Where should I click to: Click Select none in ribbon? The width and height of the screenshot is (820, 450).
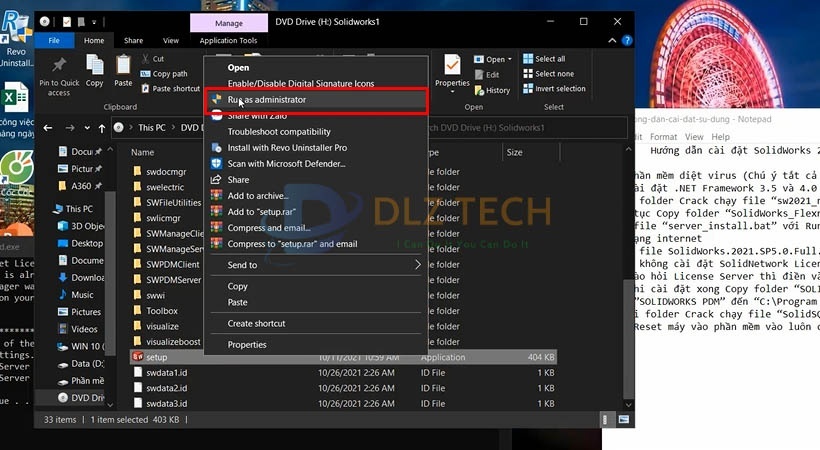549,74
